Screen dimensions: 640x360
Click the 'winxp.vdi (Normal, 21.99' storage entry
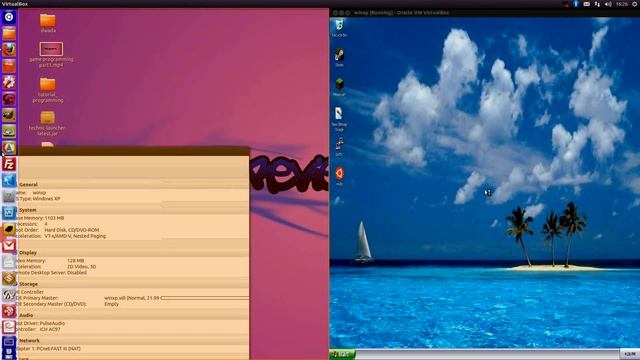coord(132,298)
